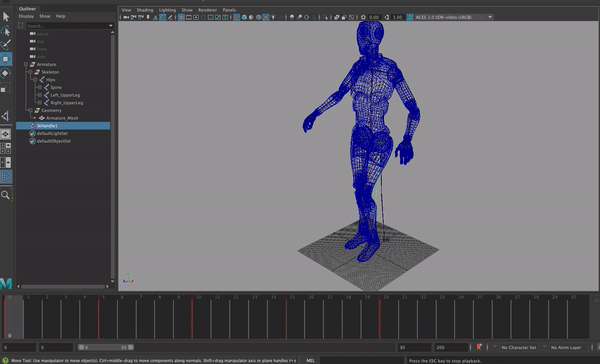Open the ACES 1.0 SDR-video dropdown
The height and width of the screenshot is (364, 600).
pyautogui.click(x=454, y=17)
